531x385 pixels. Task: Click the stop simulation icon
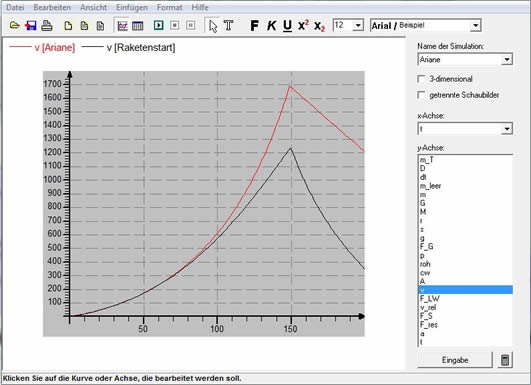click(175, 25)
